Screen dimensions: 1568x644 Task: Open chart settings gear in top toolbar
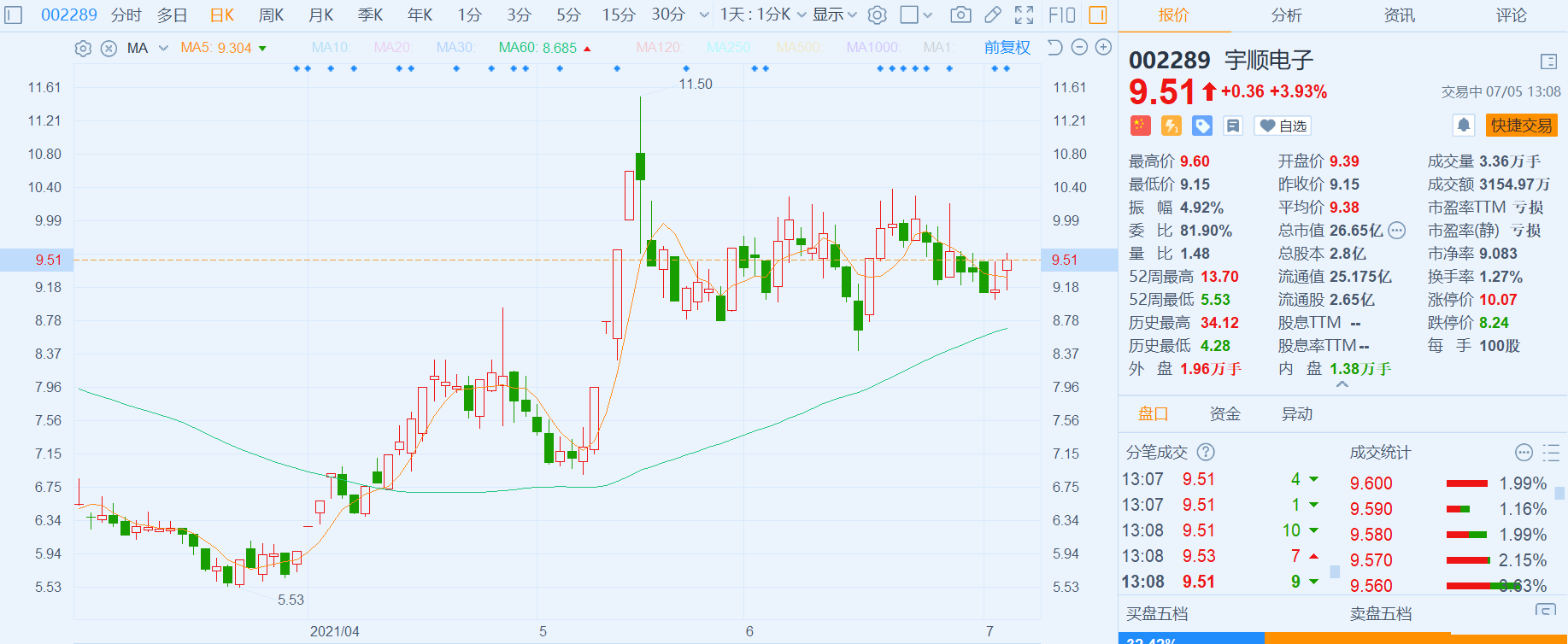point(877,15)
